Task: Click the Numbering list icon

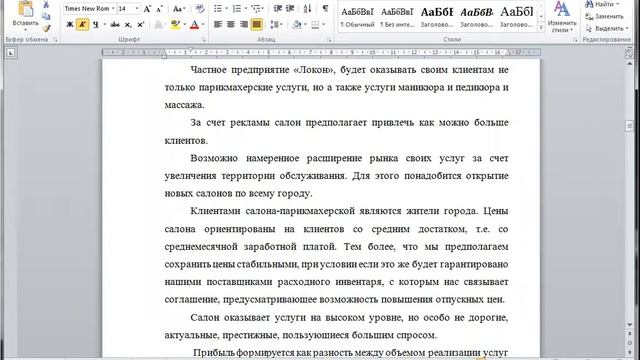Action: (x=237, y=9)
